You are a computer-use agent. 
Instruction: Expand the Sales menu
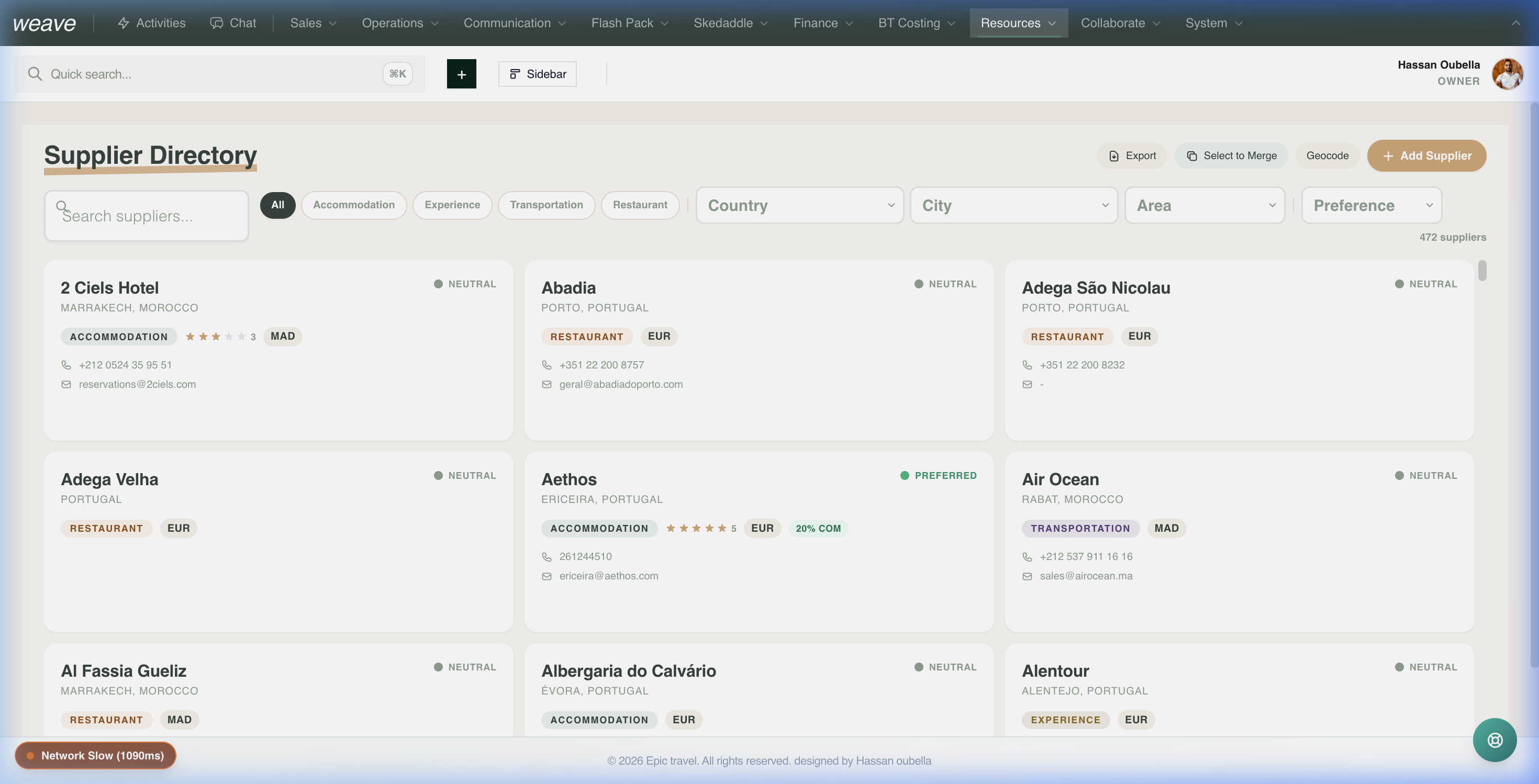tap(314, 23)
